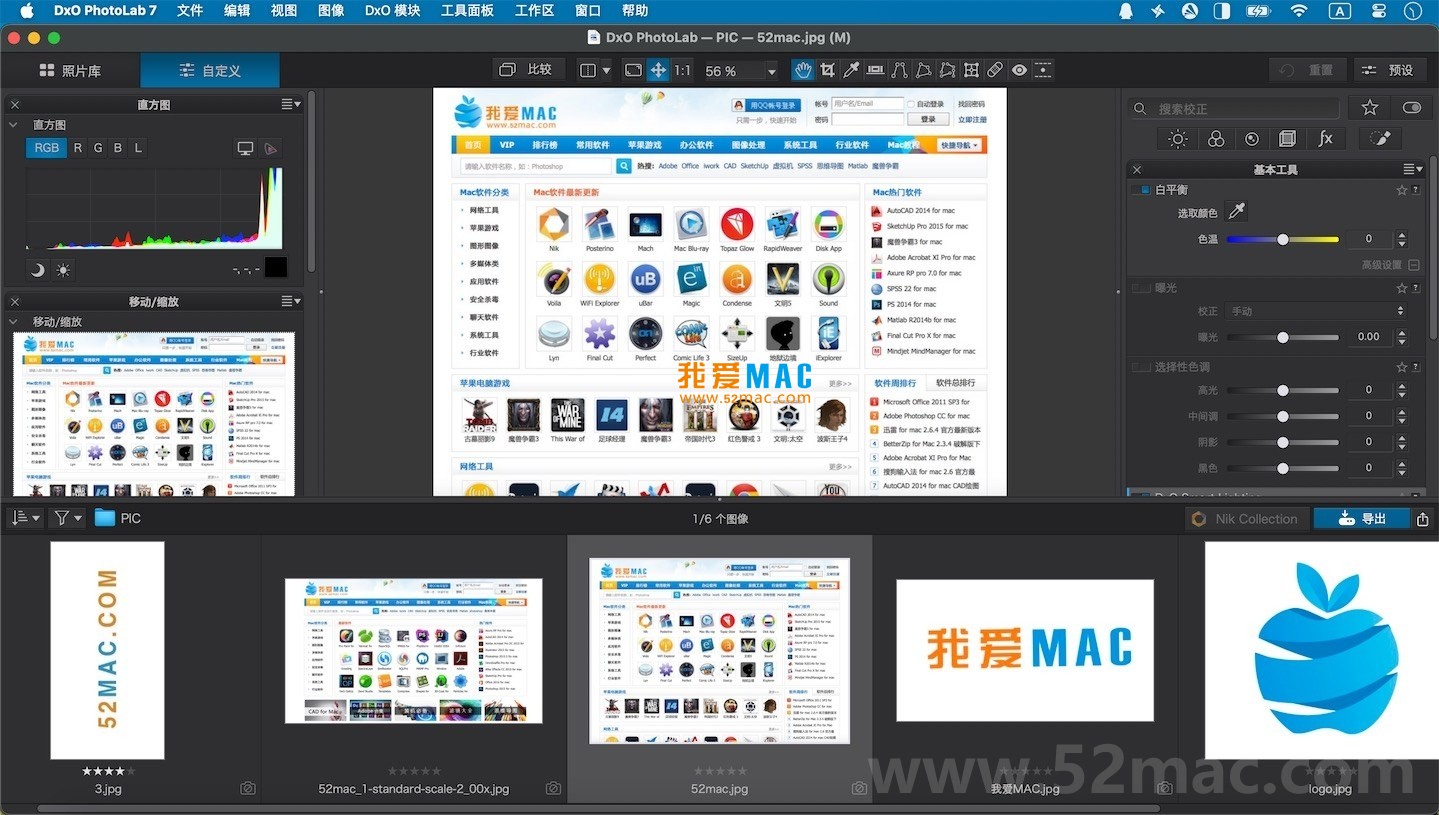Click the 重置 reset button
Viewport: 1439px width, 815px height.
coord(1308,70)
